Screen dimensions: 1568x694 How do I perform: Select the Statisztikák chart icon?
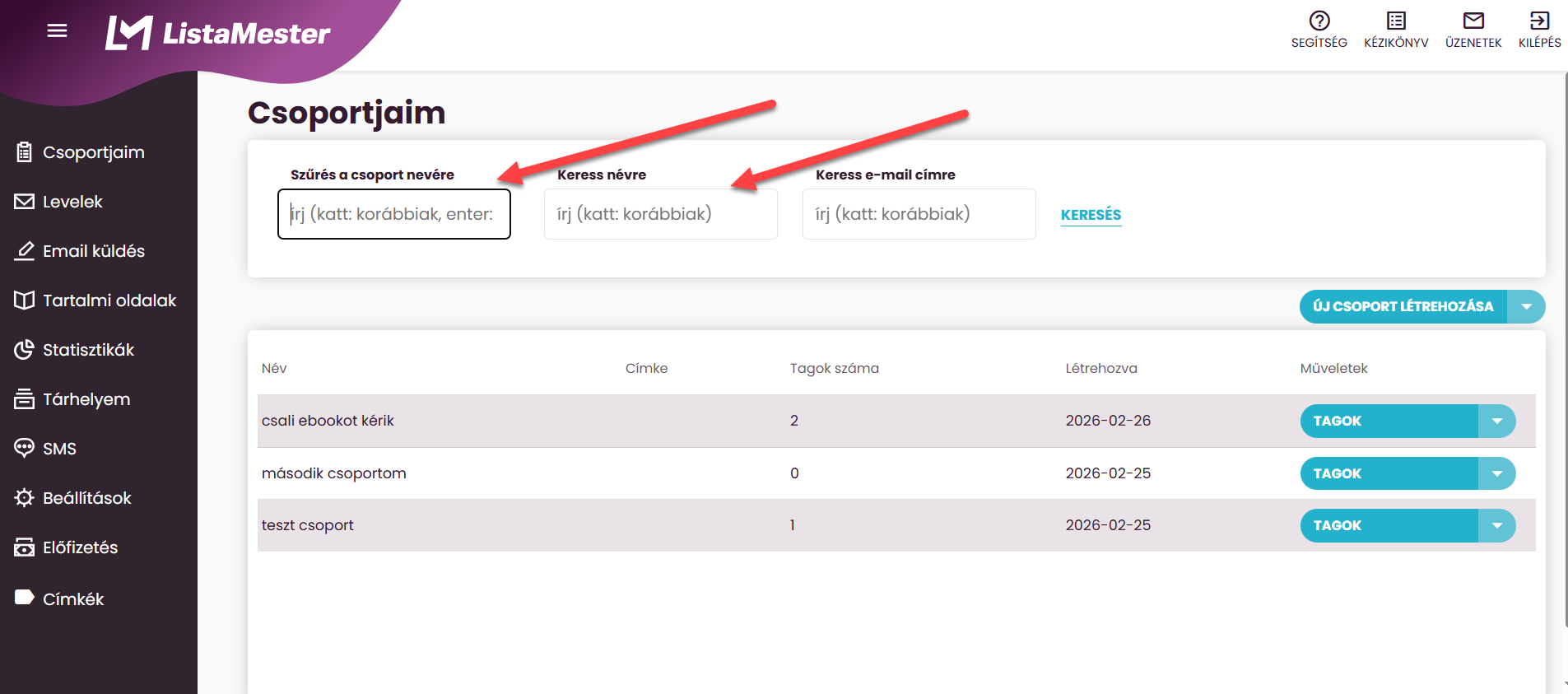pyautogui.click(x=24, y=350)
